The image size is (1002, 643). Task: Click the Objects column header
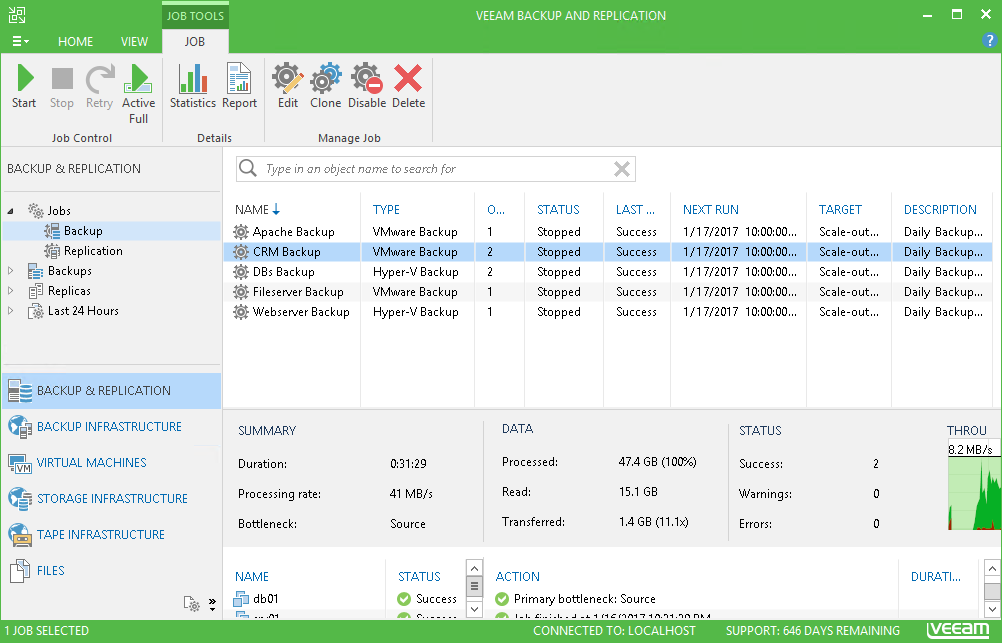point(496,210)
